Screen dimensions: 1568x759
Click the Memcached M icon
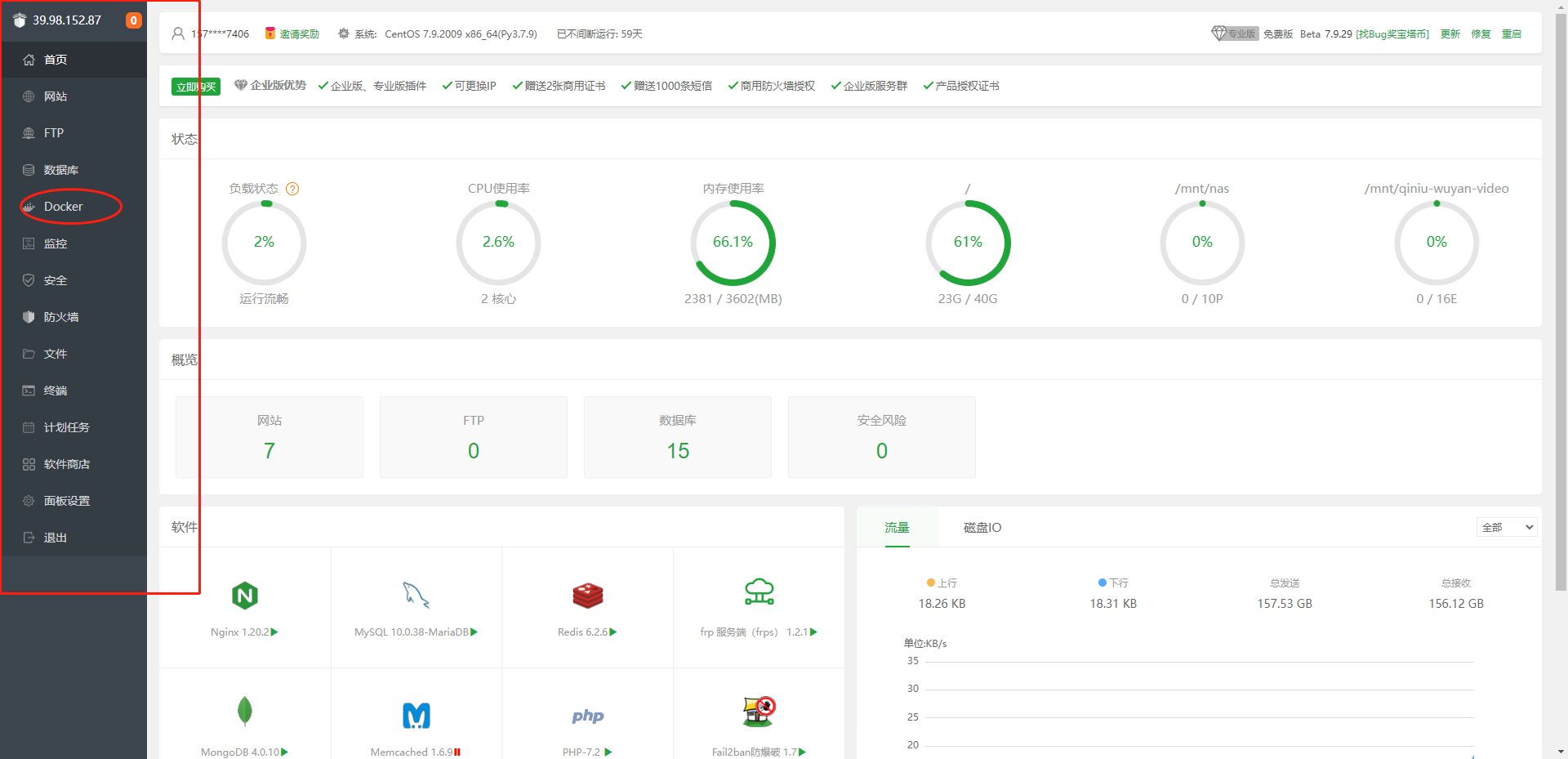[x=416, y=716]
